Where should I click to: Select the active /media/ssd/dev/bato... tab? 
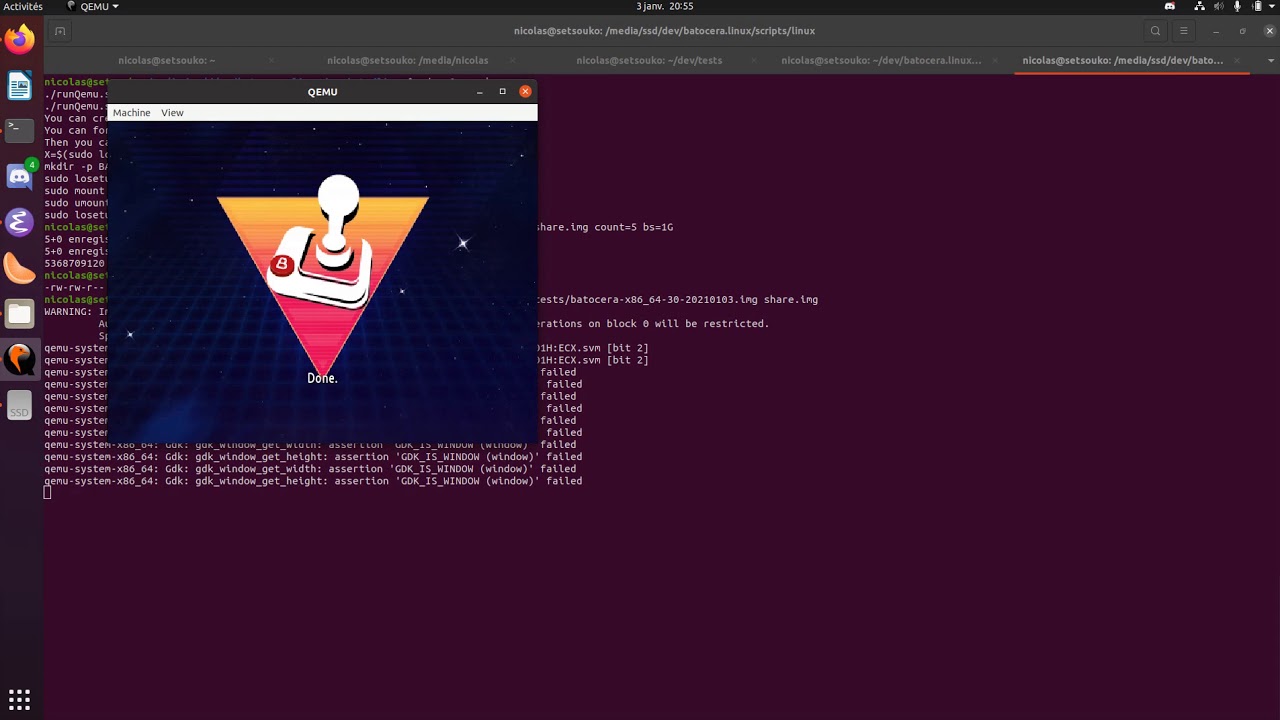pyautogui.click(x=1122, y=60)
